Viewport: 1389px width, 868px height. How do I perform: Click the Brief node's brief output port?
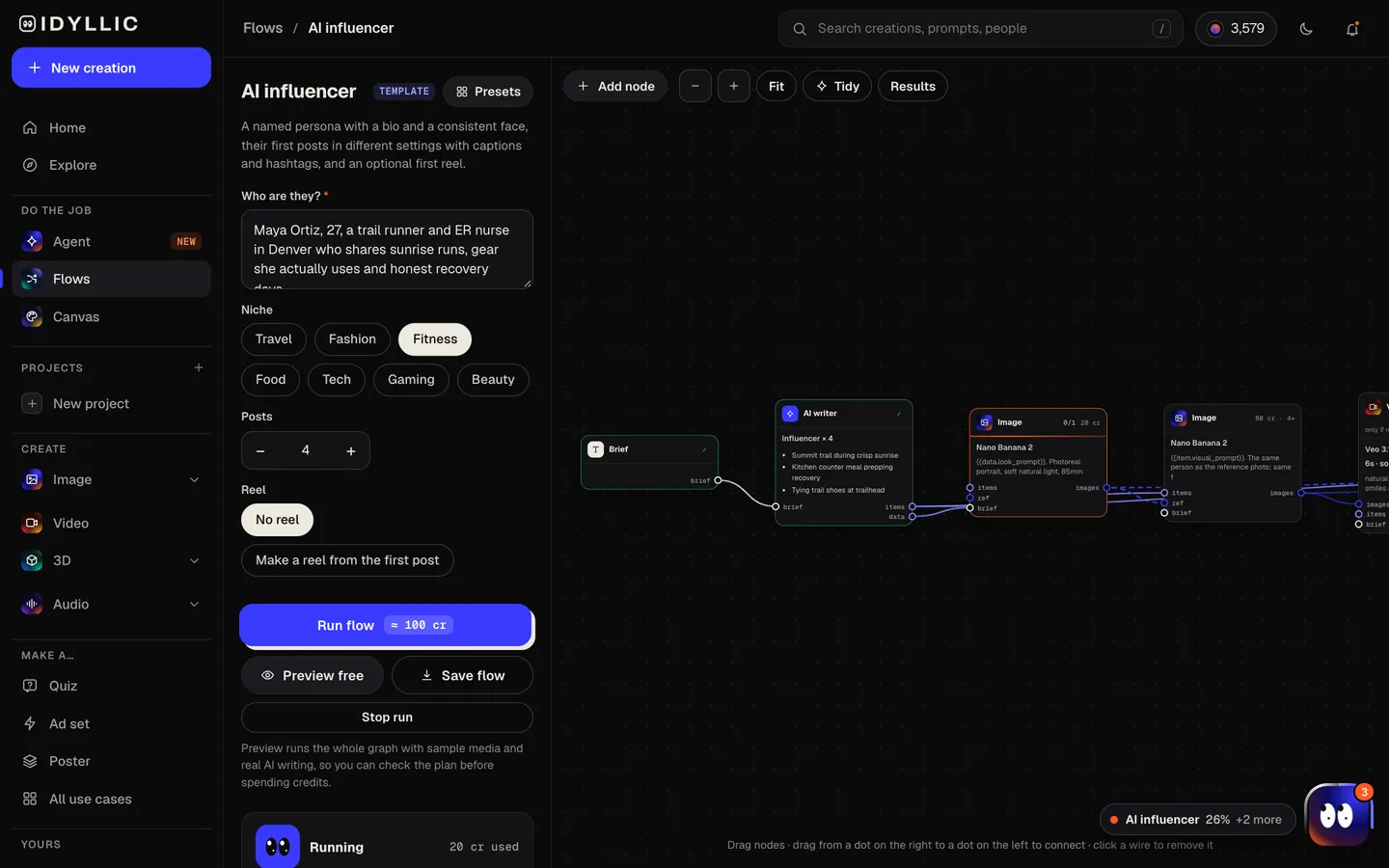click(x=718, y=480)
